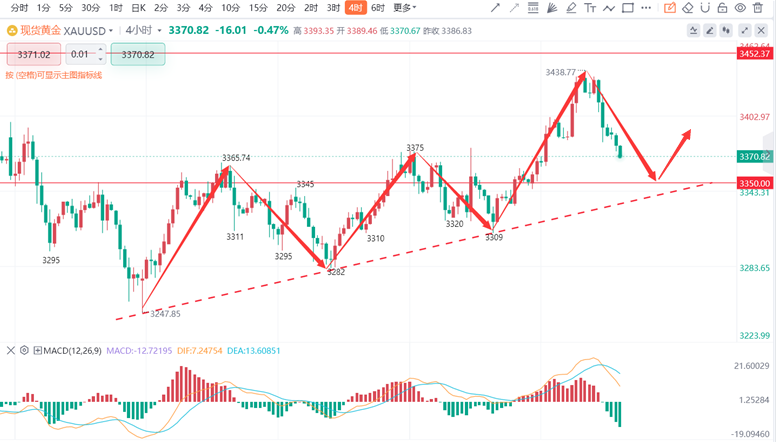This screenshot has height=442, width=776.
Task: Click the gold symbol coin icon
Action: 12,31
